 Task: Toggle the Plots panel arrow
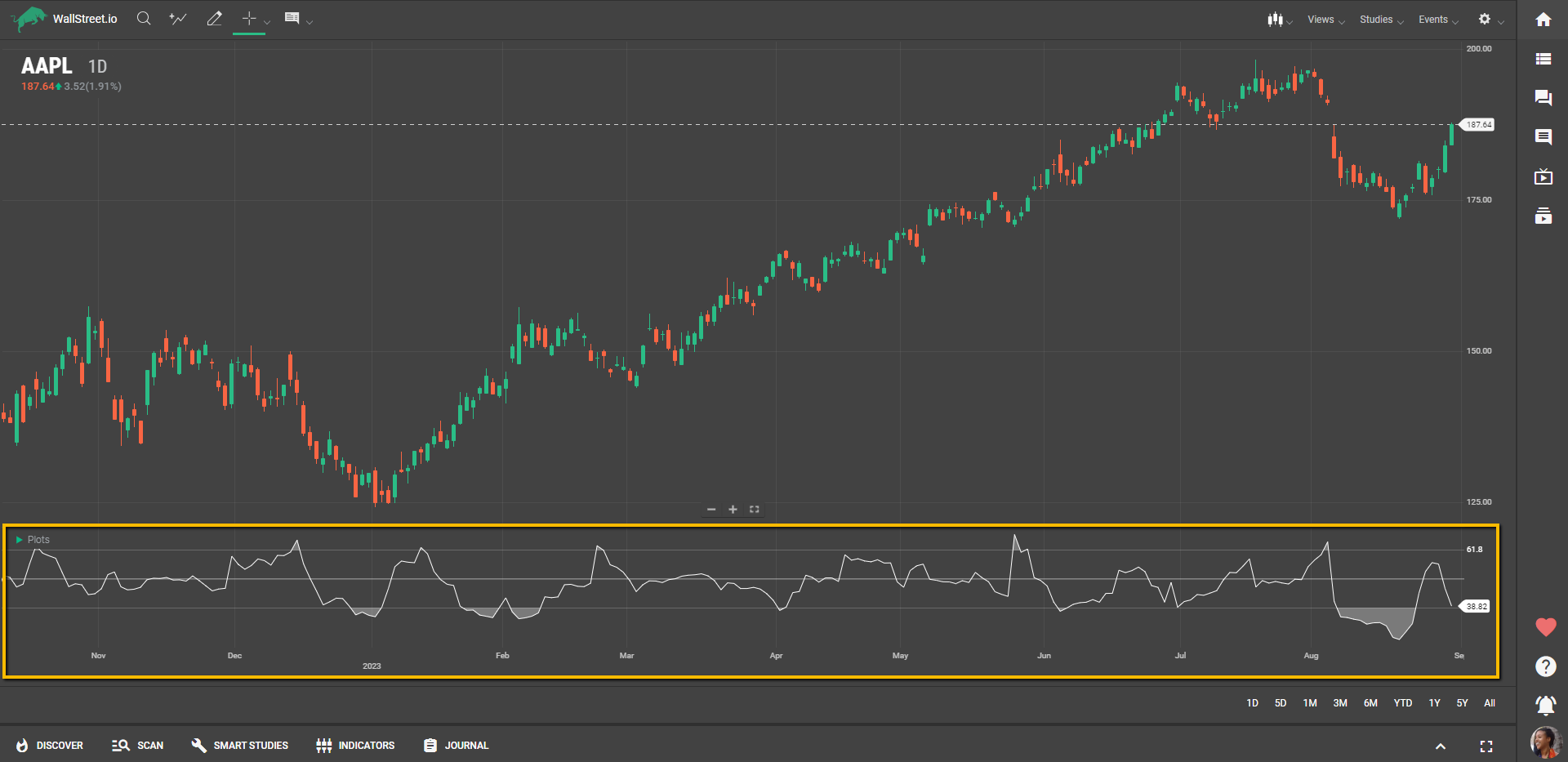(20, 540)
